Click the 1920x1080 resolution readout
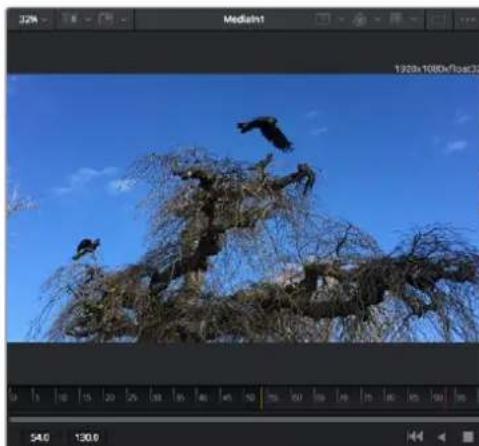Screen dimensions: 479x446 (436, 69)
